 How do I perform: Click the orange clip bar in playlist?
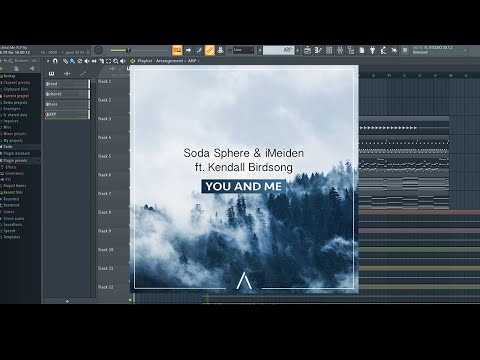pos(419,212)
